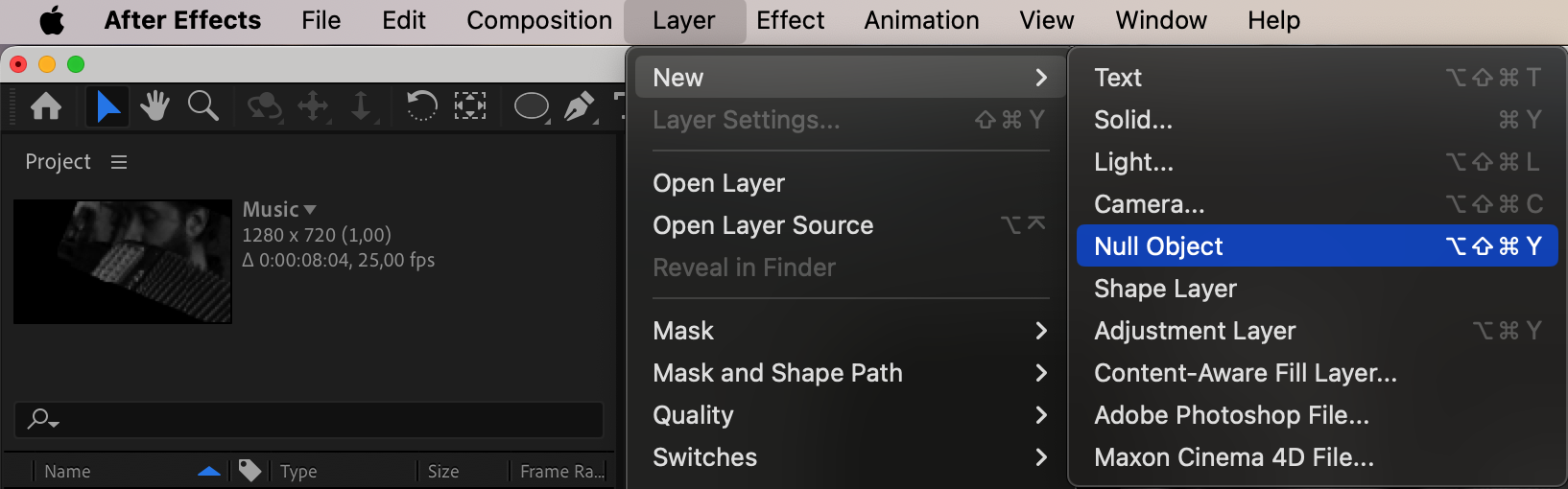The height and width of the screenshot is (489, 1568).
Task: Select the Music composition thumbnail
Action: coord(123,261)
